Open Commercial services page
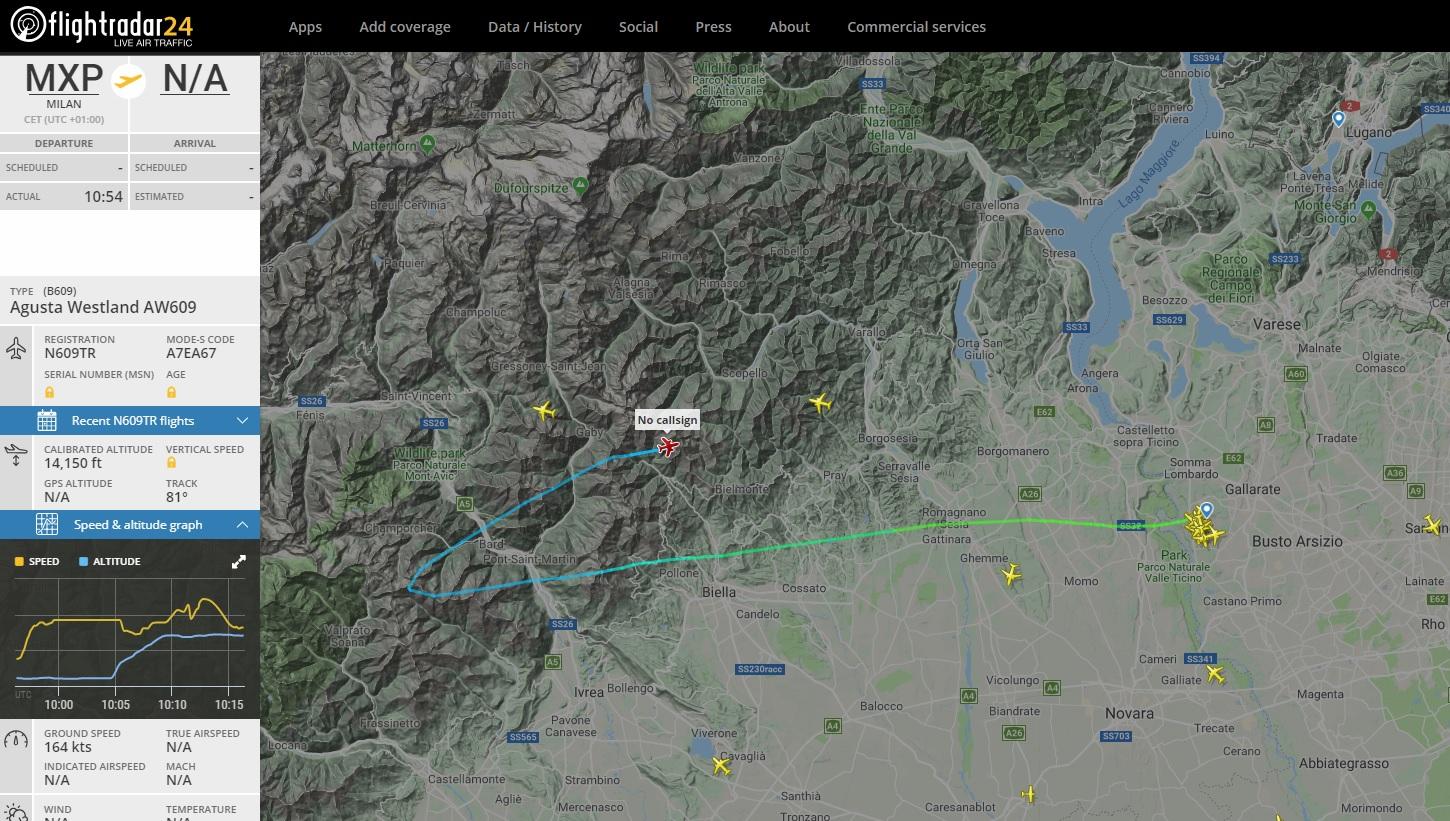 tap(916, 27)
